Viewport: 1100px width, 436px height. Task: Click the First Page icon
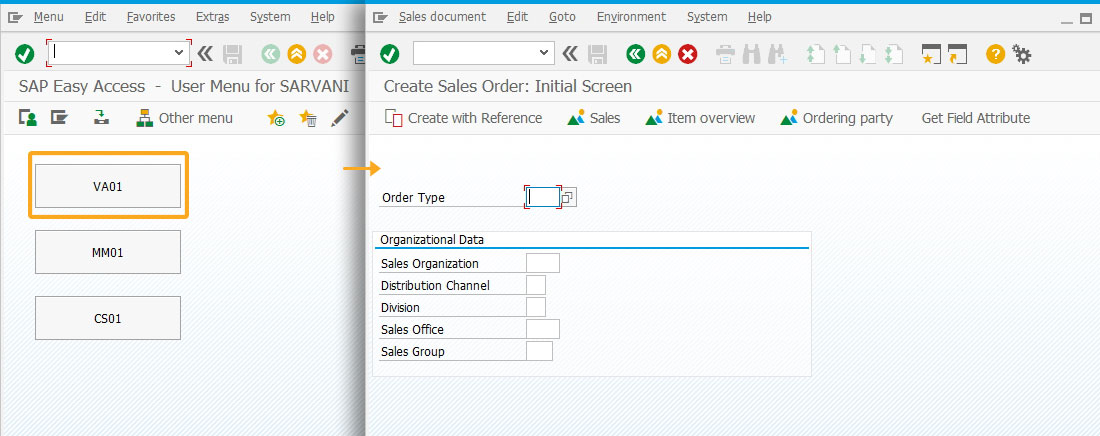pos(815,54)
